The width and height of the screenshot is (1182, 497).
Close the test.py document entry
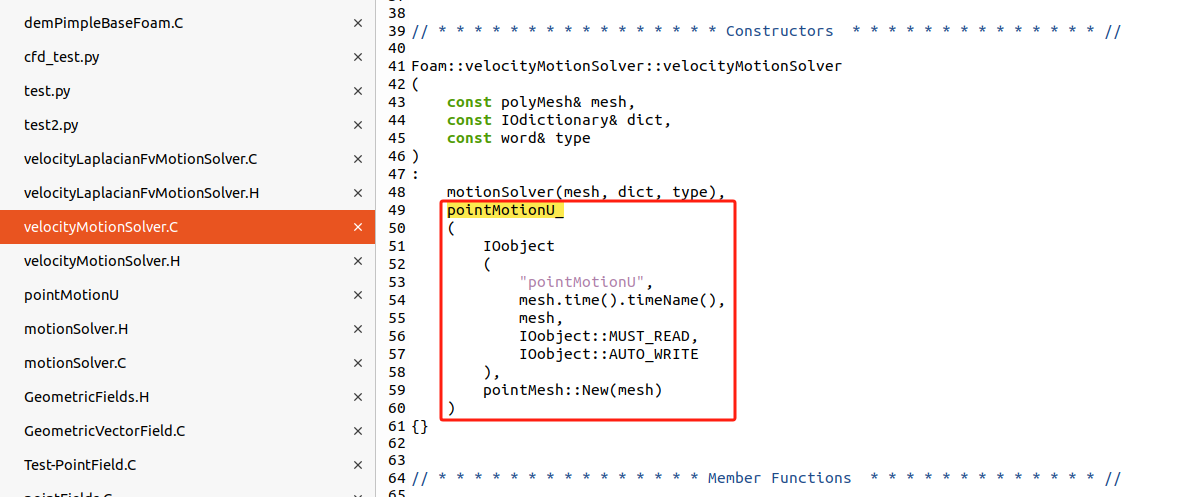(x=358, y=91)
